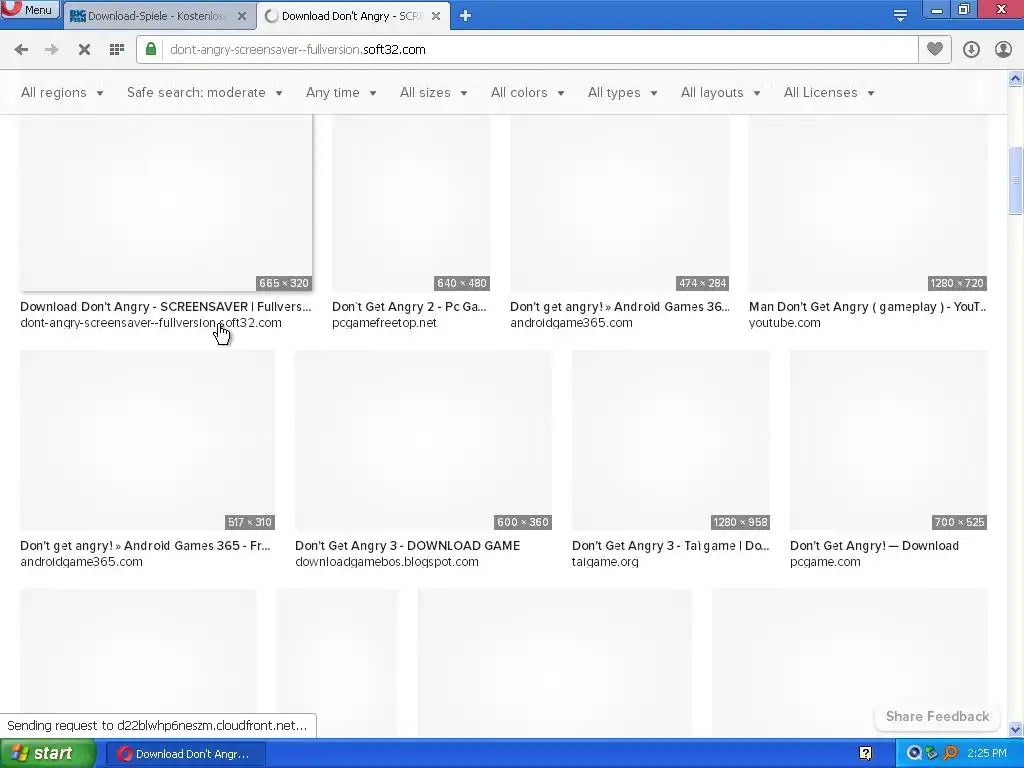Go back with the back arrow
The image size is (1024, 768).
21,50
